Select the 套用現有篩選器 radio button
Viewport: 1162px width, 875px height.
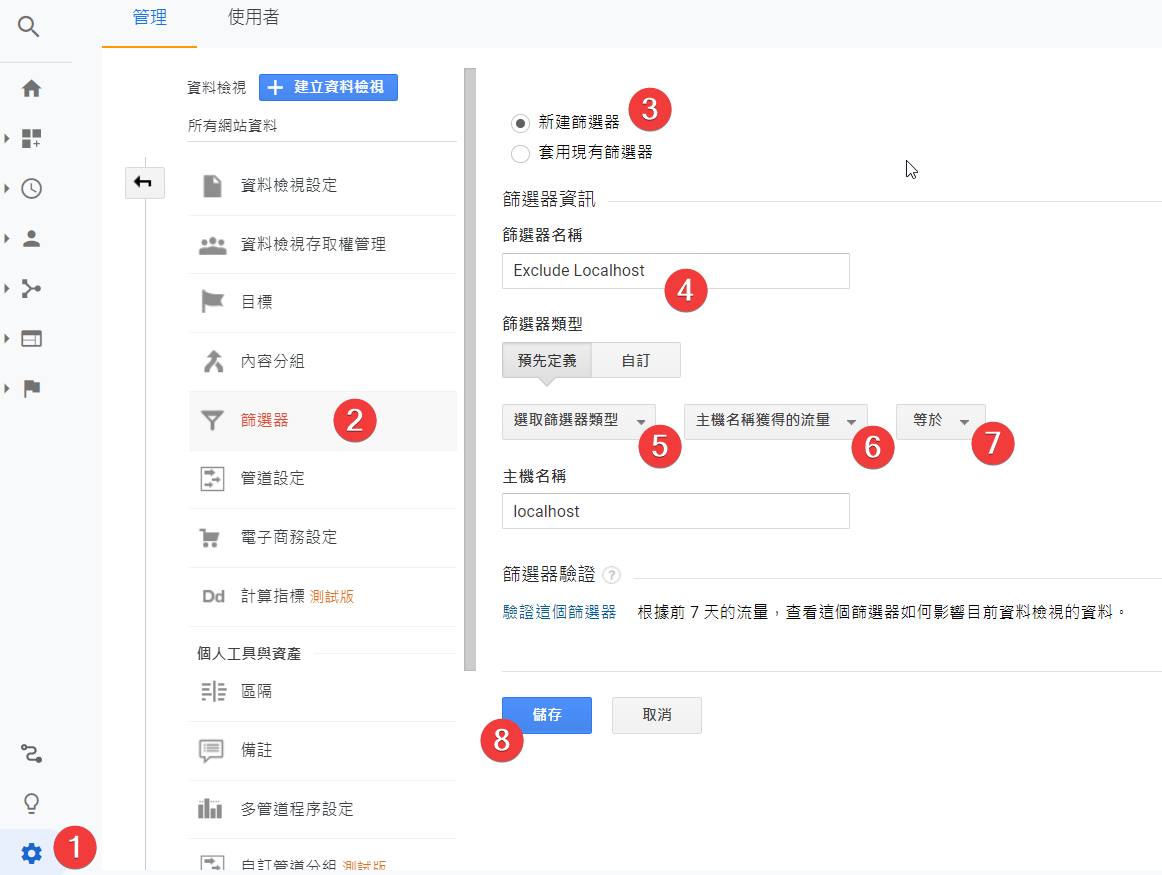click(x=520, y=153)
